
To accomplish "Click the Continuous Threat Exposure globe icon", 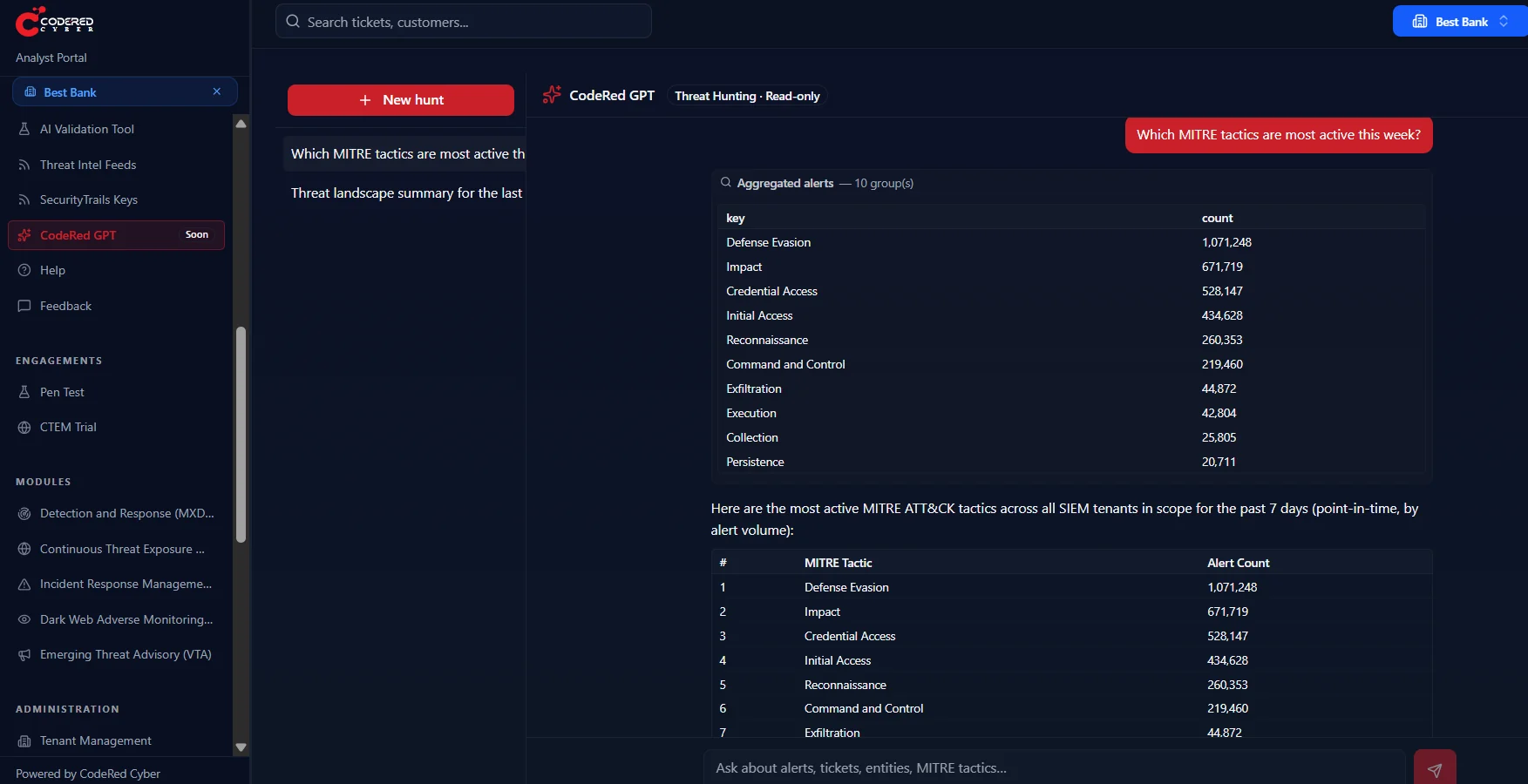I will pos(24,549).
